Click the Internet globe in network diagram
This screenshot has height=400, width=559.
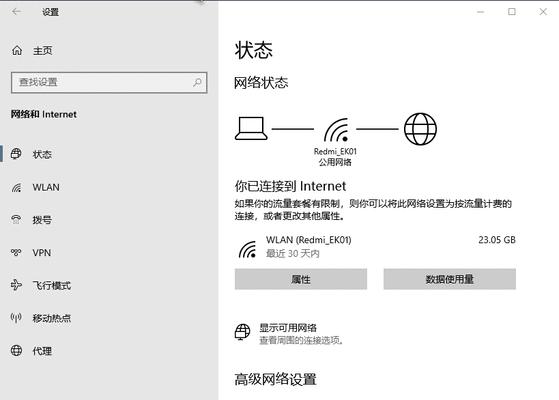coord(420,129)
